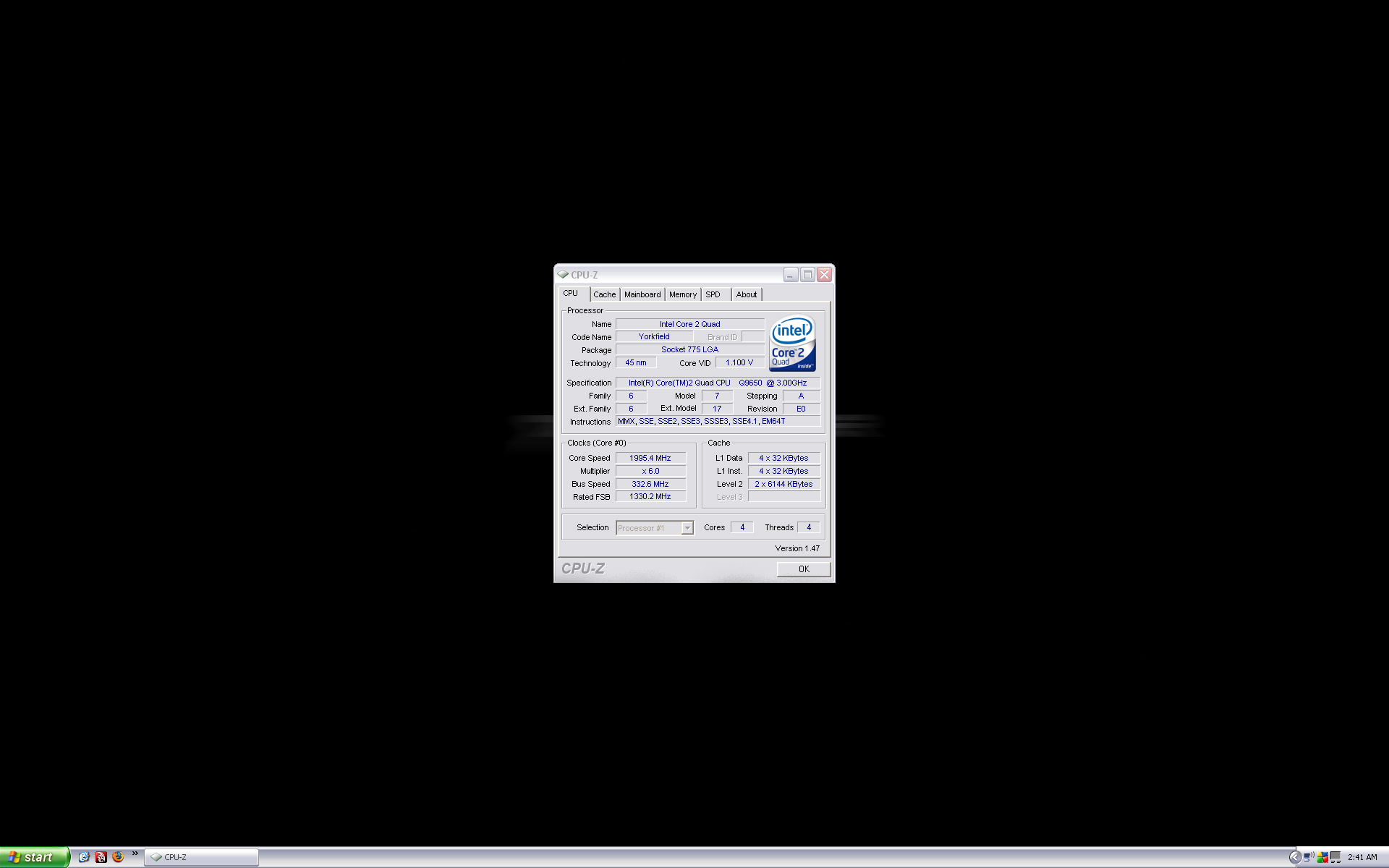Screen dimensions: 1389x868
Task: Click the Core VID value 1.100 V
Action: pyautogui.click(x=739, y=363)
